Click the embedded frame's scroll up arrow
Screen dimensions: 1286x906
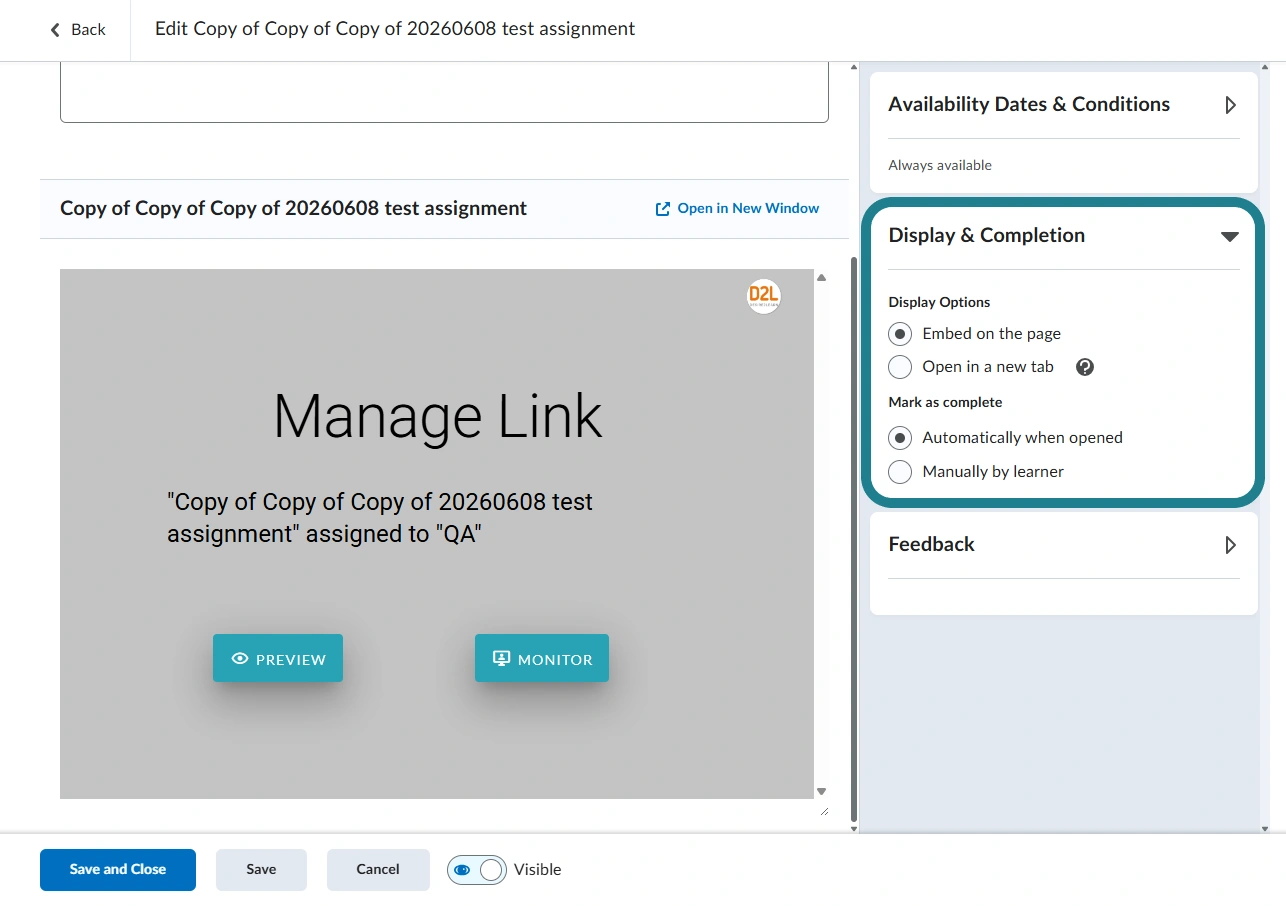coord(822,277)
